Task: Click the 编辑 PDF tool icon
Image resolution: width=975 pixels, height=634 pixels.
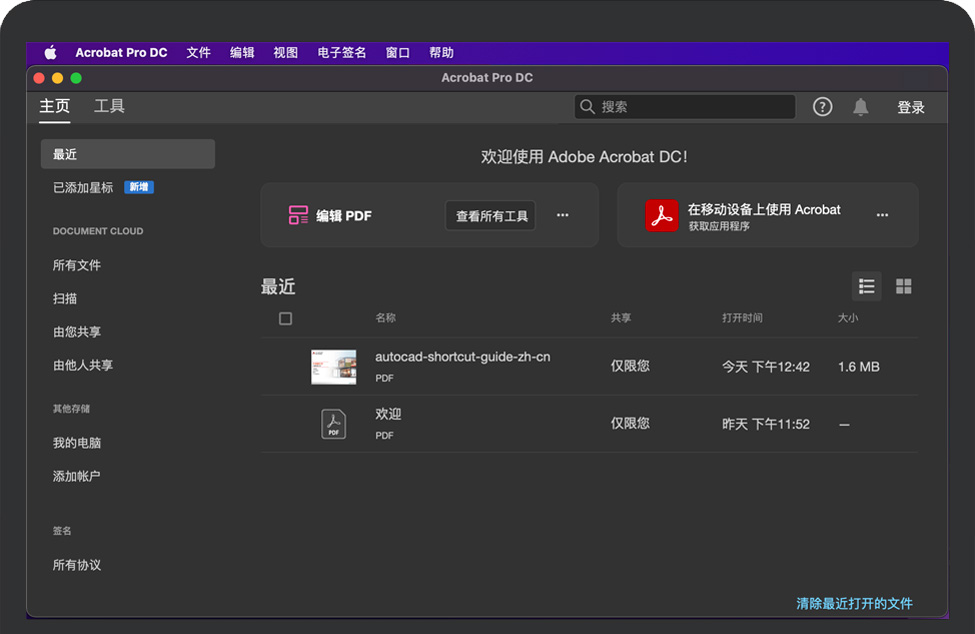Action: click(x=298, y=215)
